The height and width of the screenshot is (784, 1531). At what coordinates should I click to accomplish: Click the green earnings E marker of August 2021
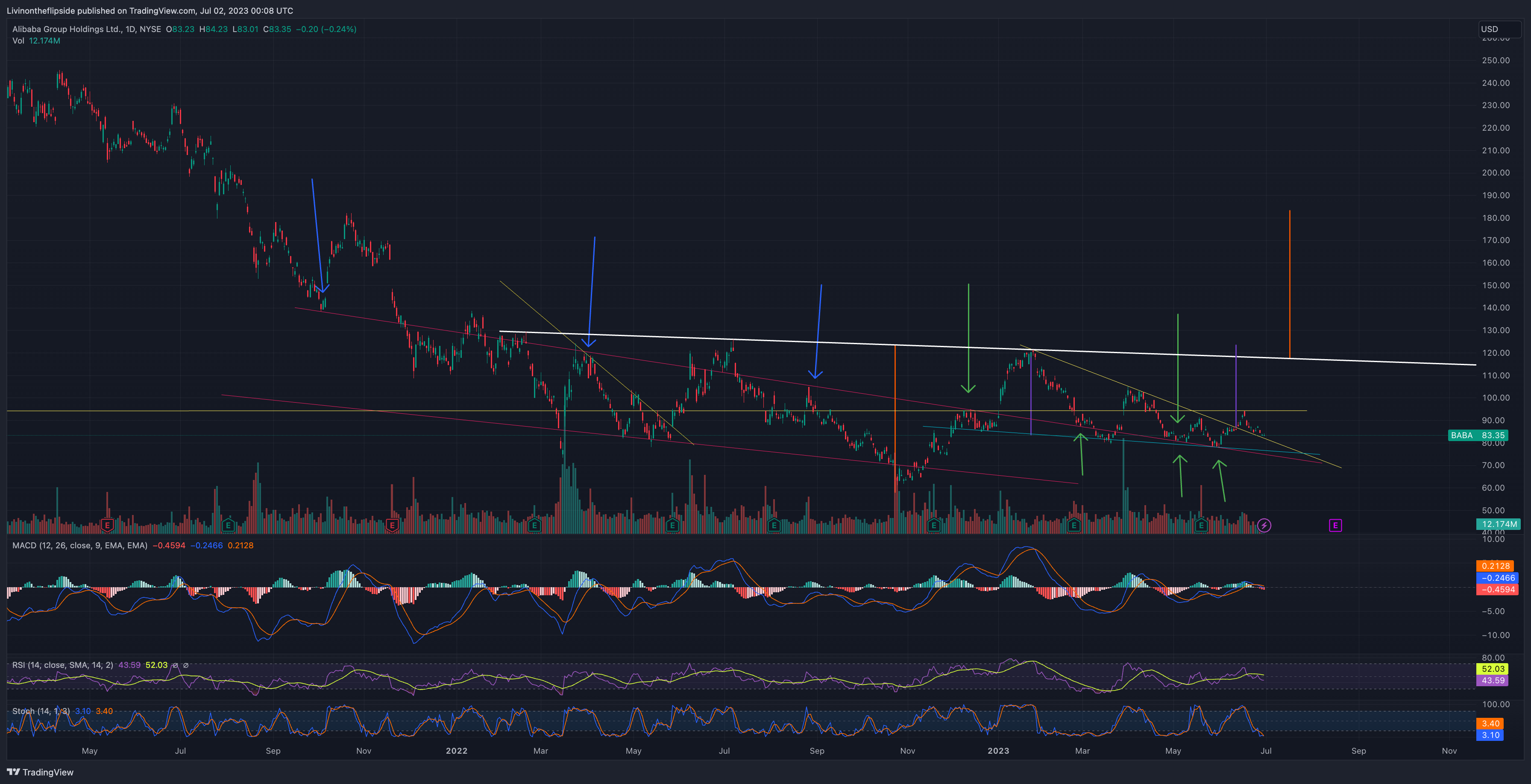pos(228,525)
